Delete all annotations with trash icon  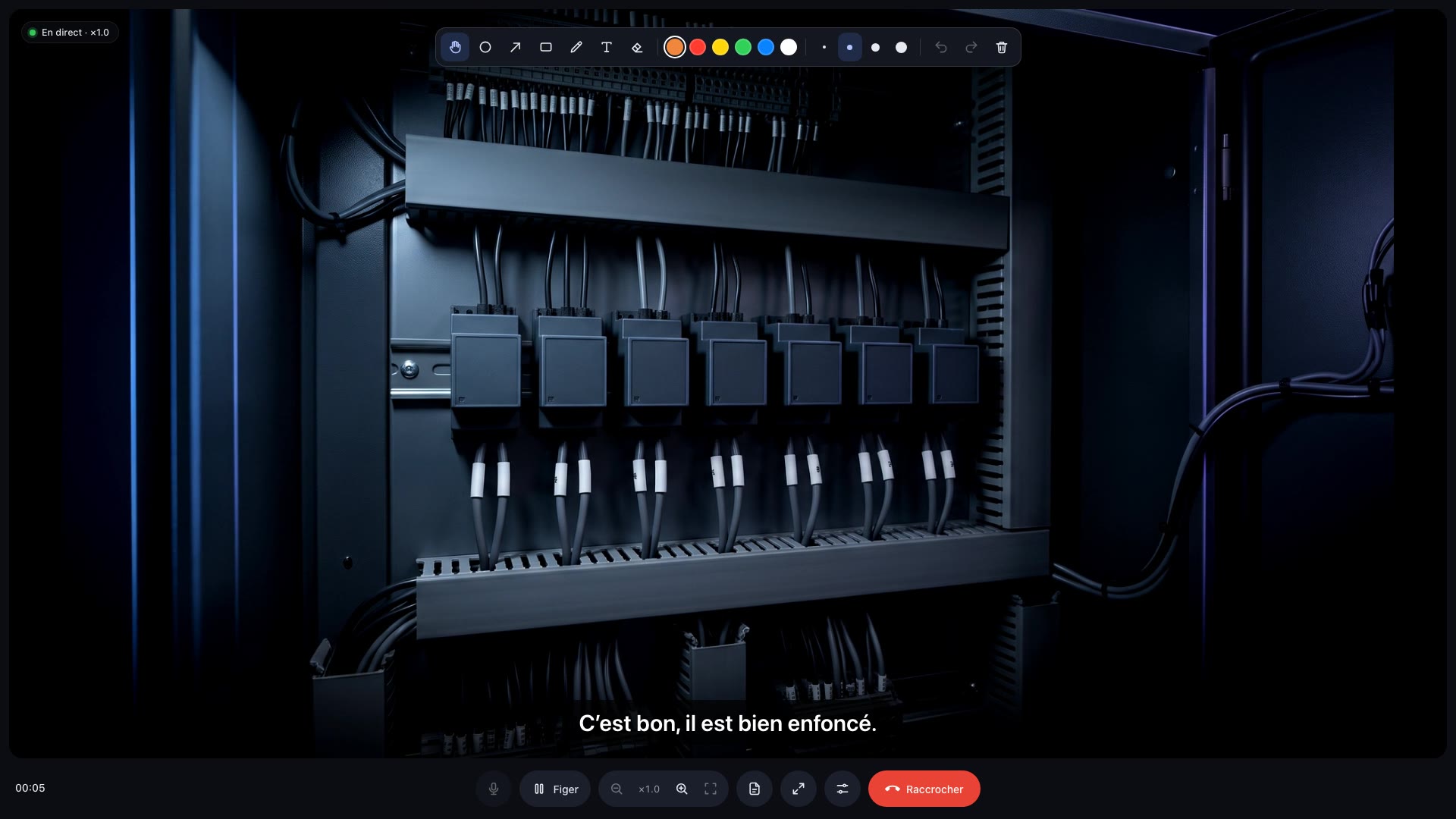tap(1002, 47)
